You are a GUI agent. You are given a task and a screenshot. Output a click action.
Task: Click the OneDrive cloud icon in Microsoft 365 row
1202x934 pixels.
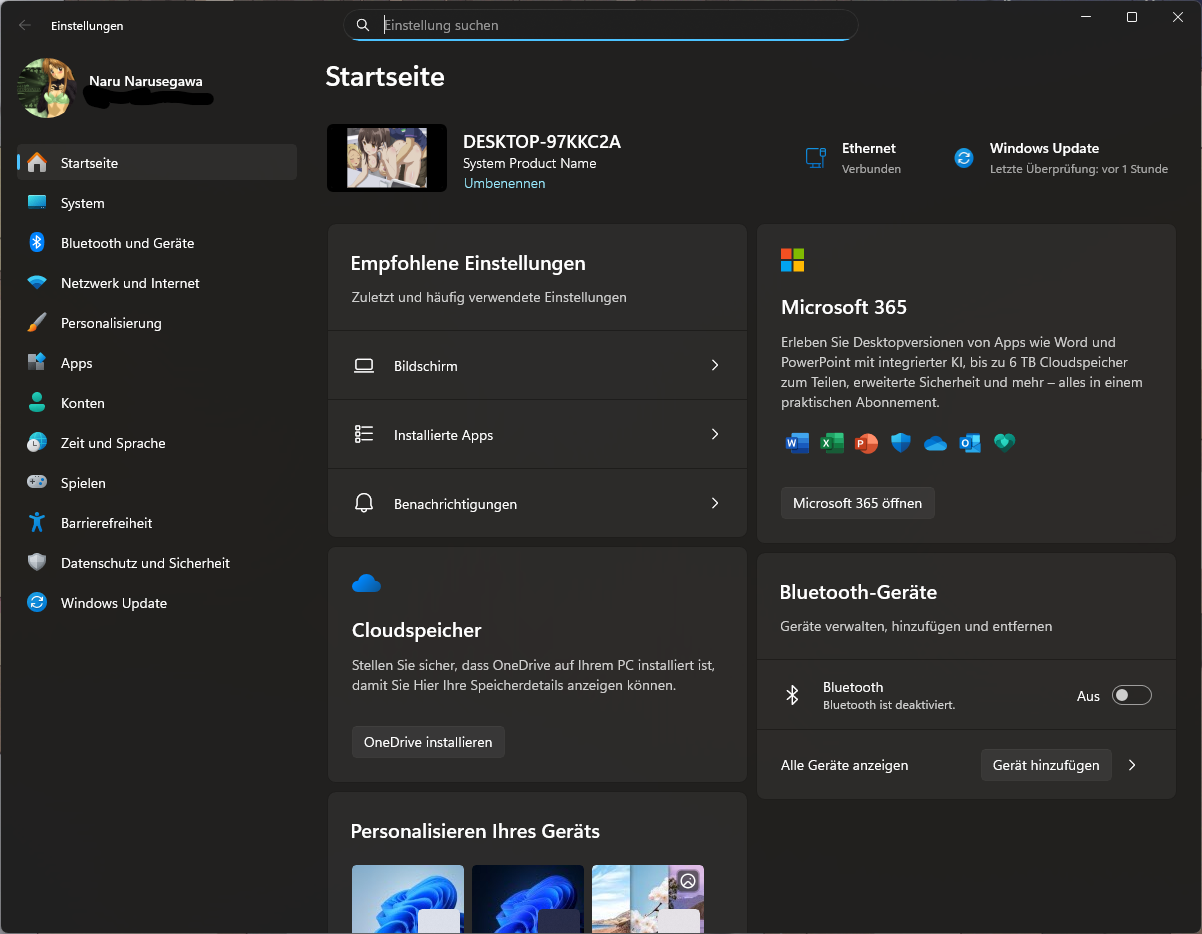coord(935,443)
